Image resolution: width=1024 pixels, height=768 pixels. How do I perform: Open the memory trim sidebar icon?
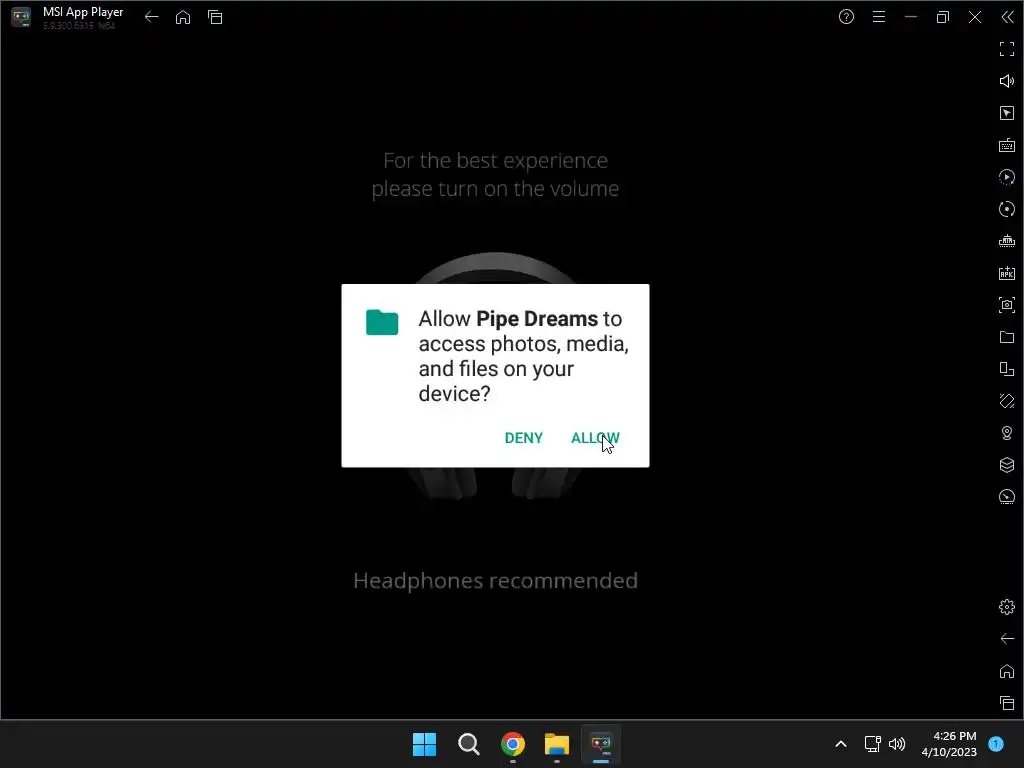click(x=1007, y=241)
